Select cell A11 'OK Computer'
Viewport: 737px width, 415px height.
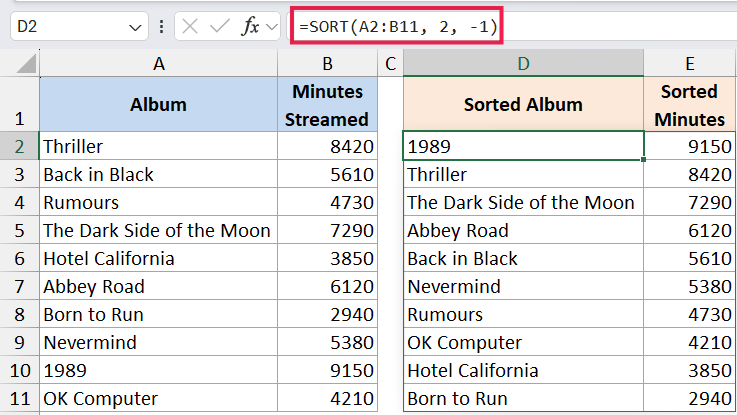pyautogui.click(x=159, y=398)
